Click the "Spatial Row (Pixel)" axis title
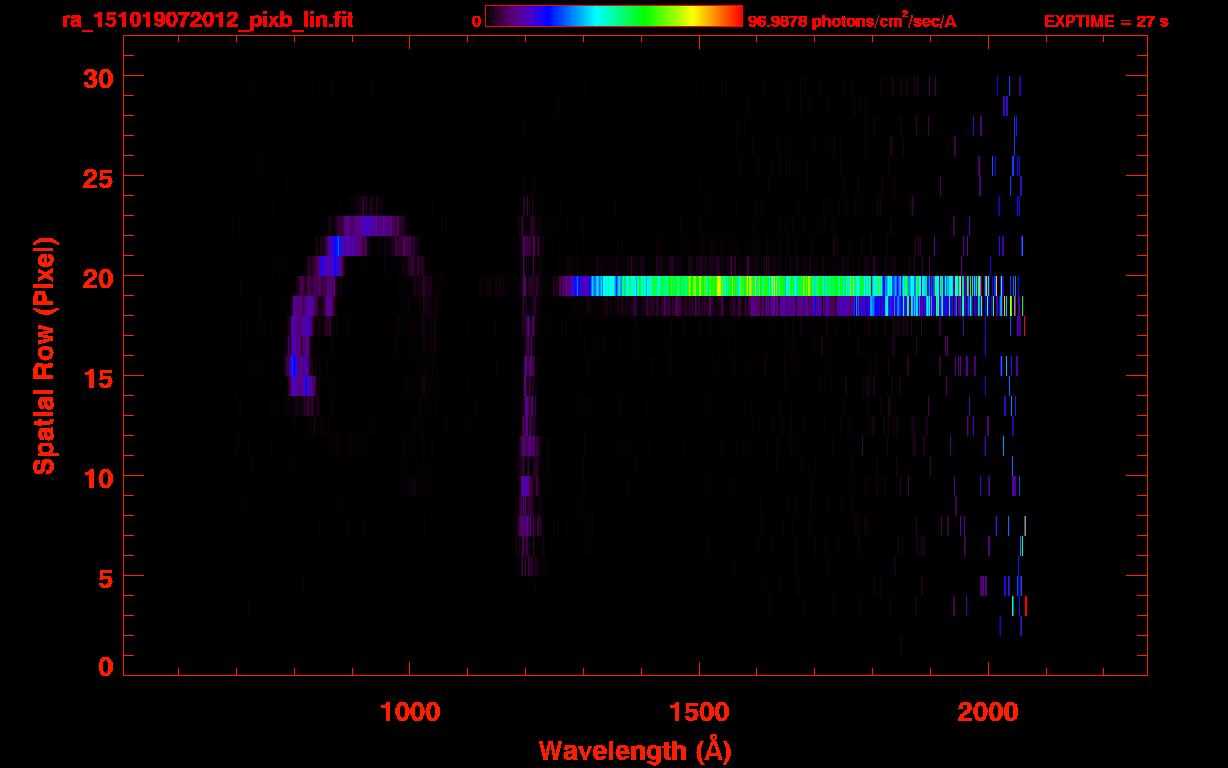Screen dimensions: 1228x768 (44, 356)
